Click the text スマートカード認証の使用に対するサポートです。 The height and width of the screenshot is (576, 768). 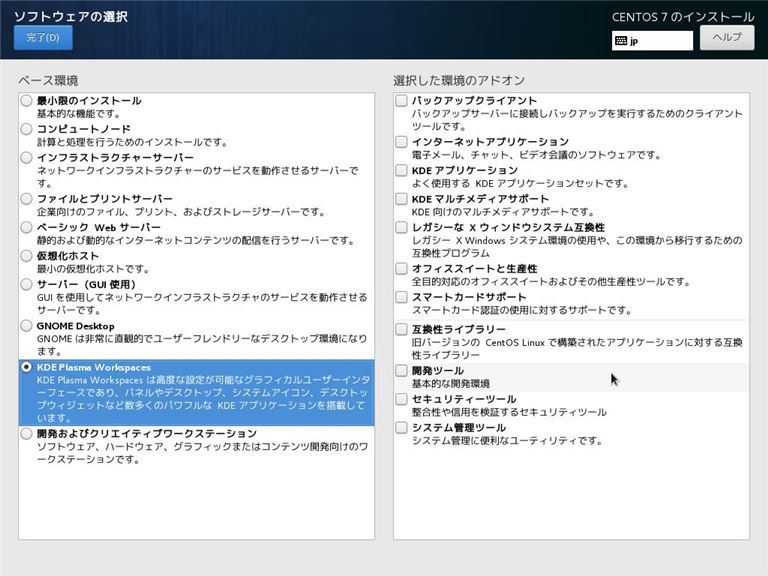522,310
